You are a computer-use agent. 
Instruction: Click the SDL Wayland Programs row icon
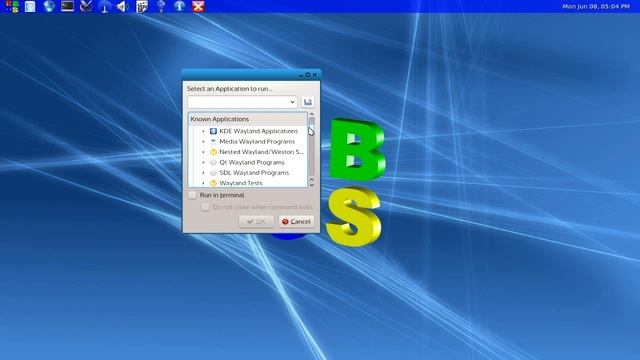[213, 173]
